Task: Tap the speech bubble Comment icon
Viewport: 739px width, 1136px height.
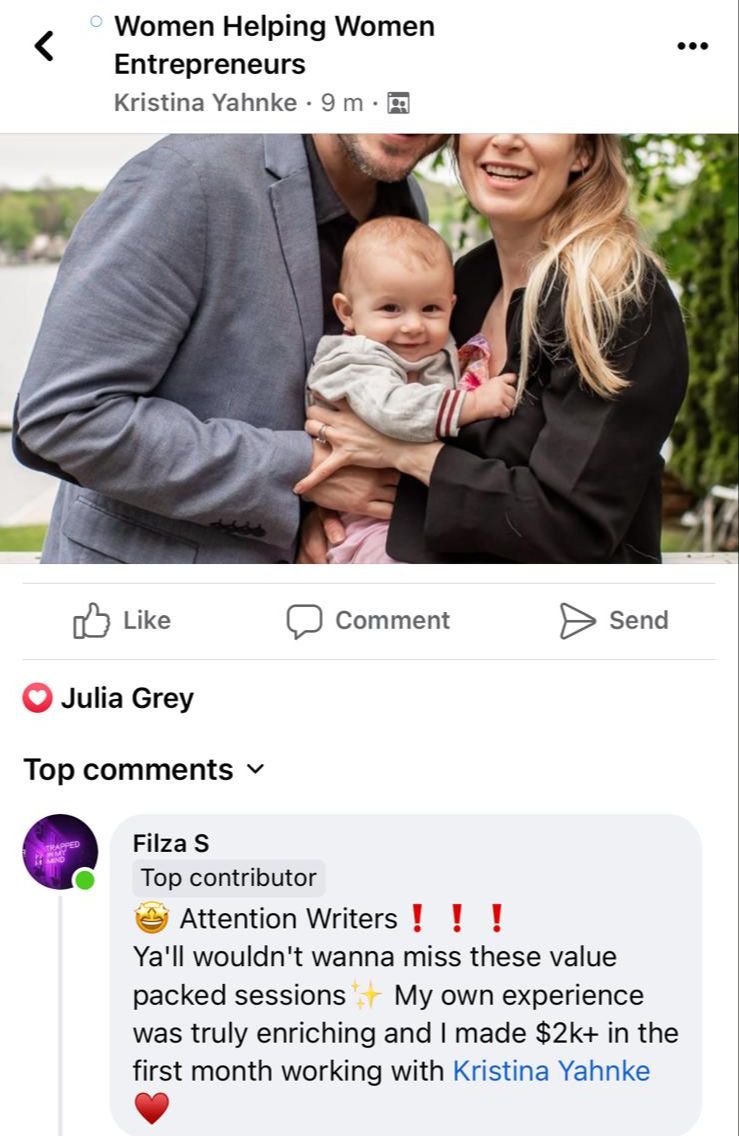Action: 304,621
